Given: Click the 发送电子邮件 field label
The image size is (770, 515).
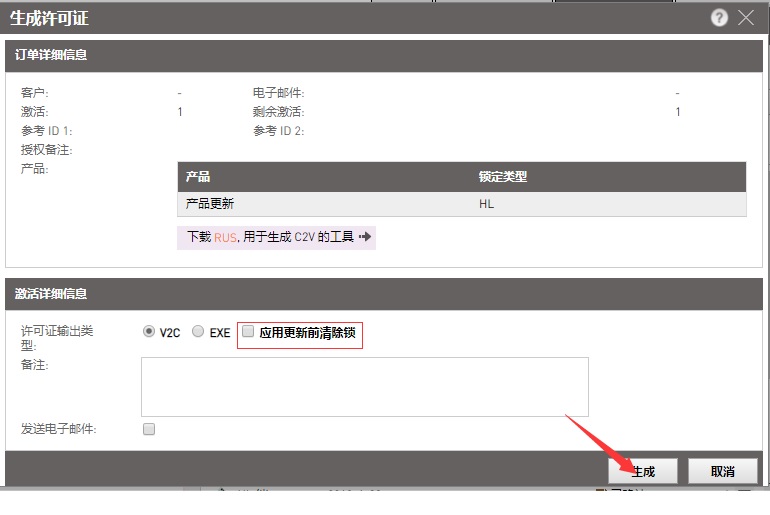Looking at the screenshot, I should tap(58, 429).
